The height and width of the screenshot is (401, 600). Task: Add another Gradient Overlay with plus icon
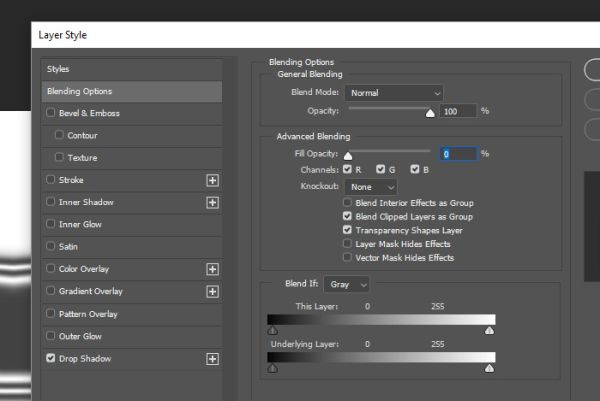click(212, 292)
